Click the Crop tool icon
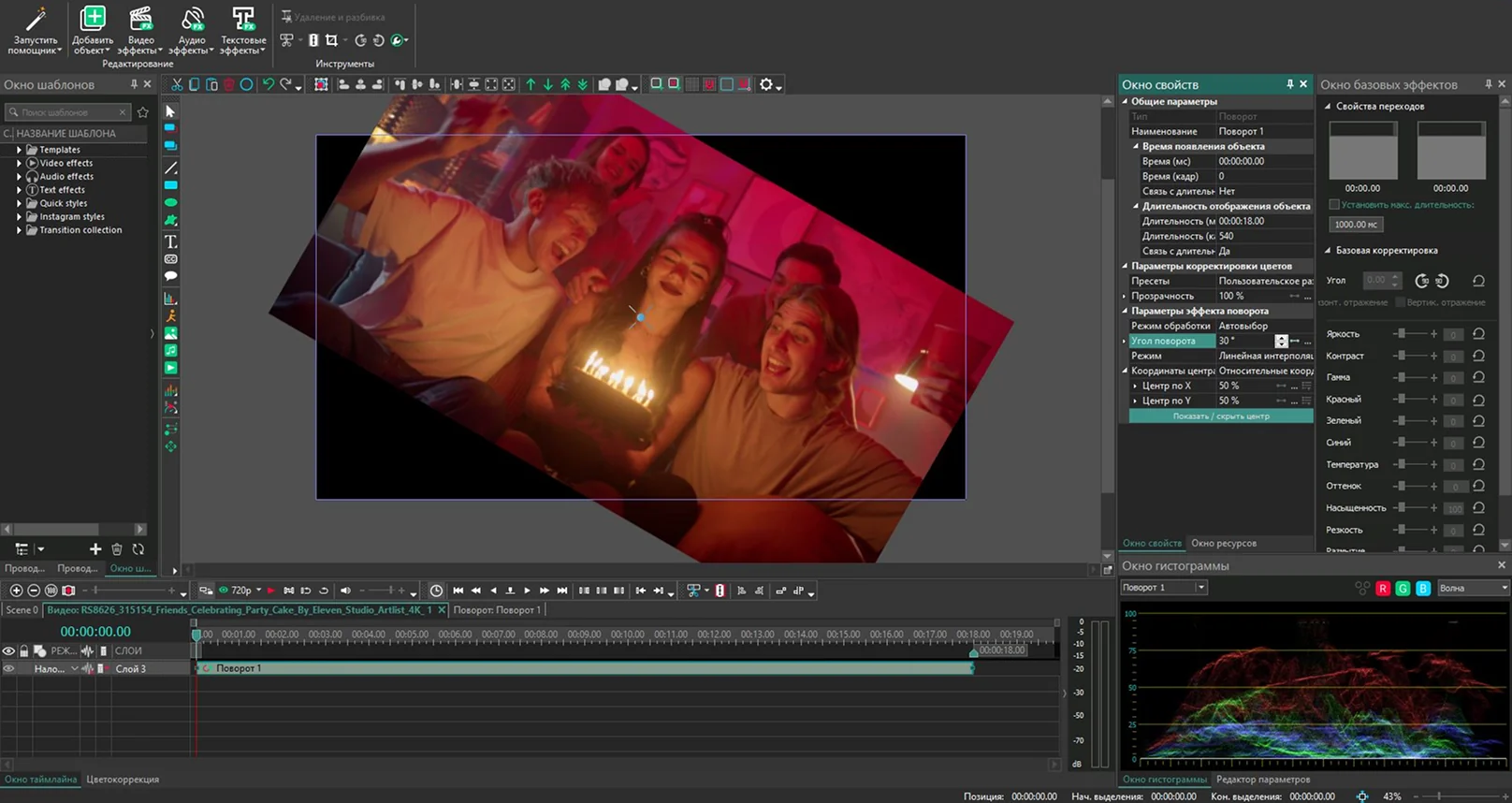 [331, 40]
